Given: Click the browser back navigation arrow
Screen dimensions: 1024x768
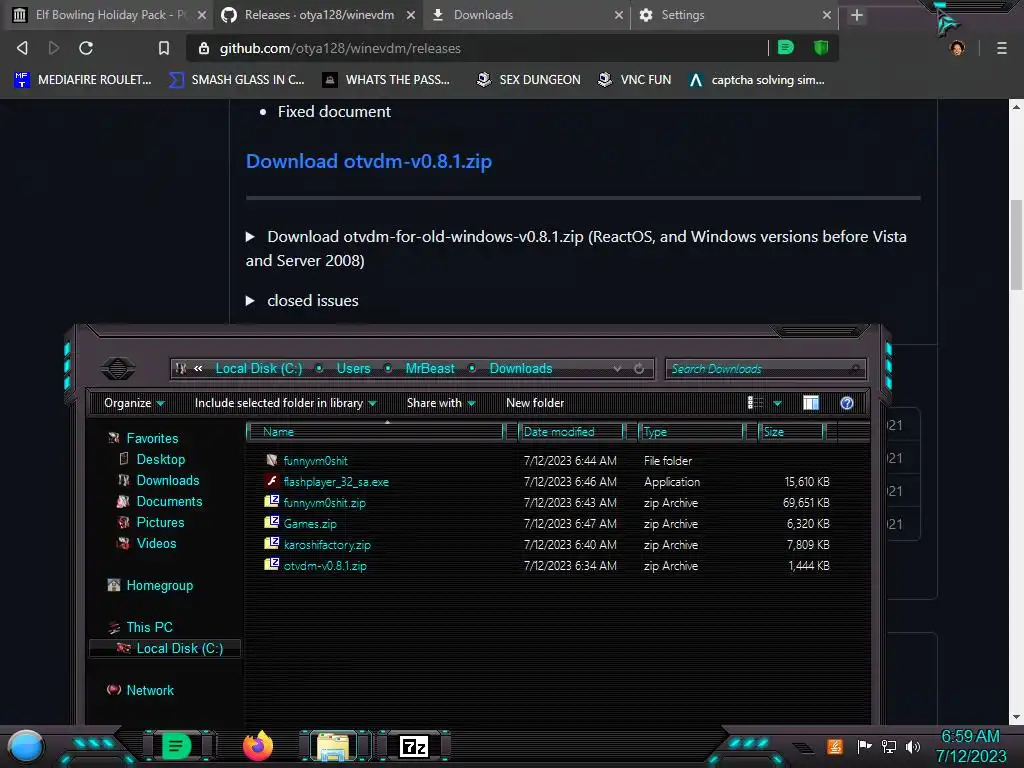Looking at the screenshot, I should click(x=22, y=48).
